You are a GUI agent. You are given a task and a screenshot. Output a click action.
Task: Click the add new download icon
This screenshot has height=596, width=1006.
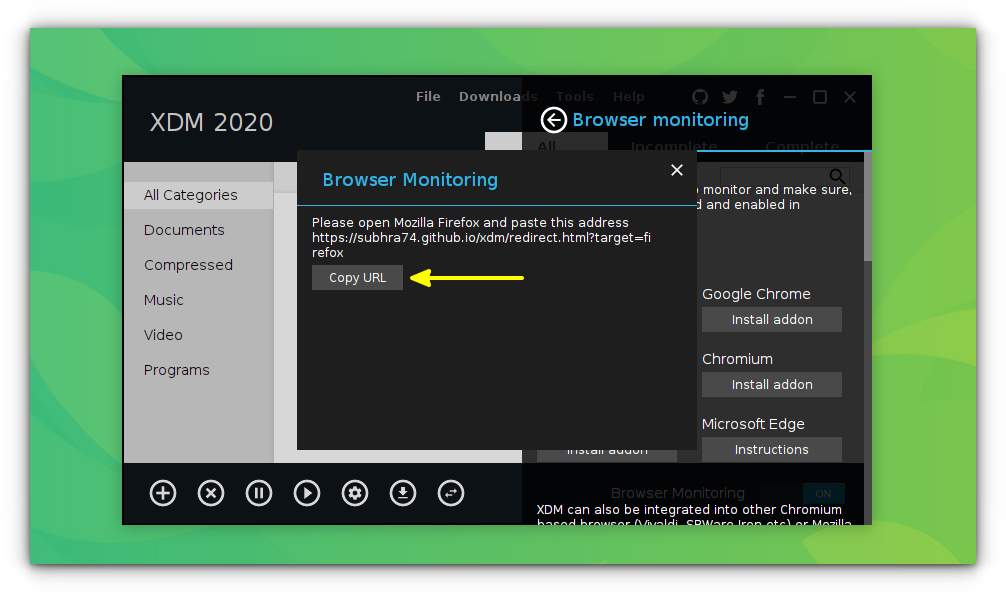coord(163,493)
